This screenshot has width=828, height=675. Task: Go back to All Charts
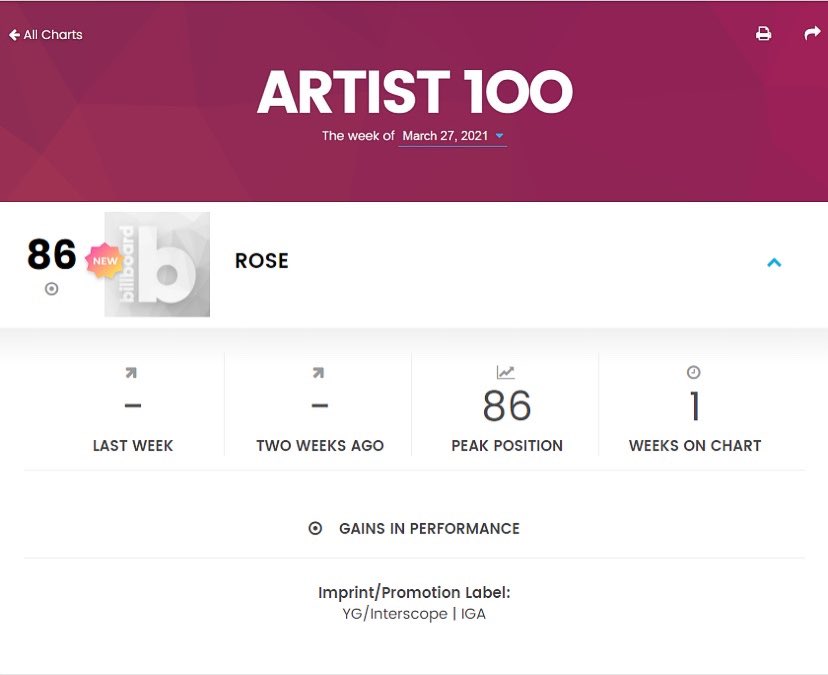tap(53, 35)
